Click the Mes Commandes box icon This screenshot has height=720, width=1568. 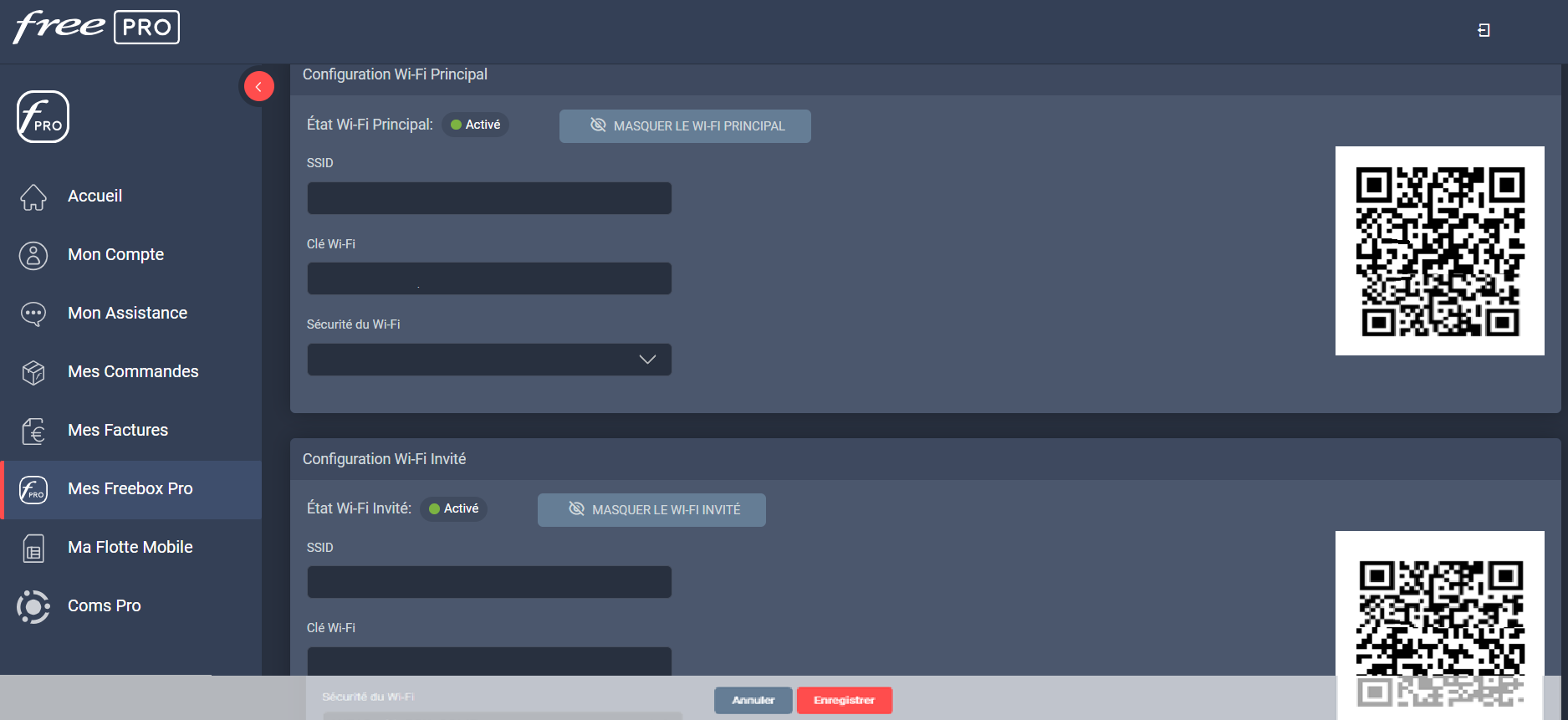point(33,372)
